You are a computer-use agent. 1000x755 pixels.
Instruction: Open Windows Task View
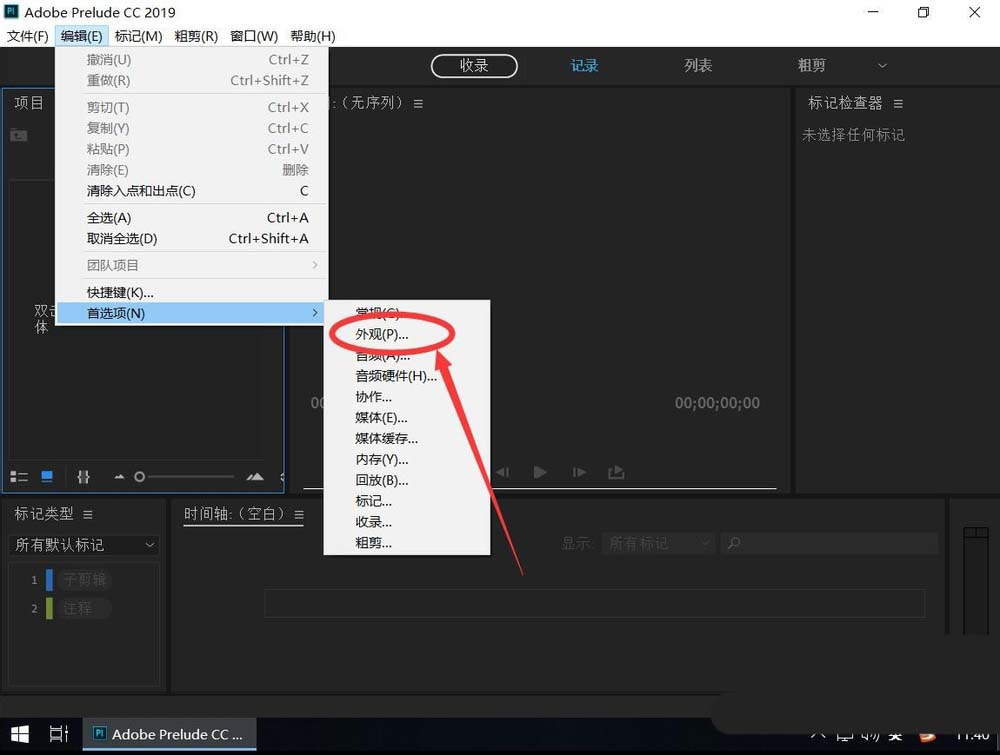point(59,735)
